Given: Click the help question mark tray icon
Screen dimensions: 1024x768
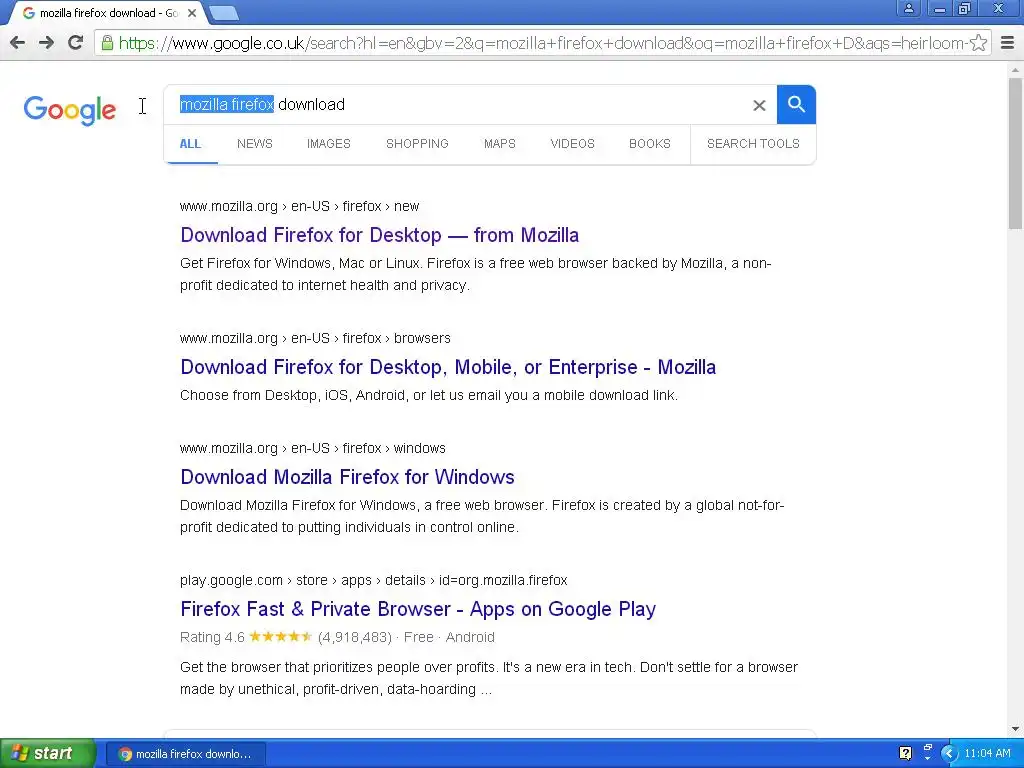Looking at the screenshot, I should (x=905, y=754).
